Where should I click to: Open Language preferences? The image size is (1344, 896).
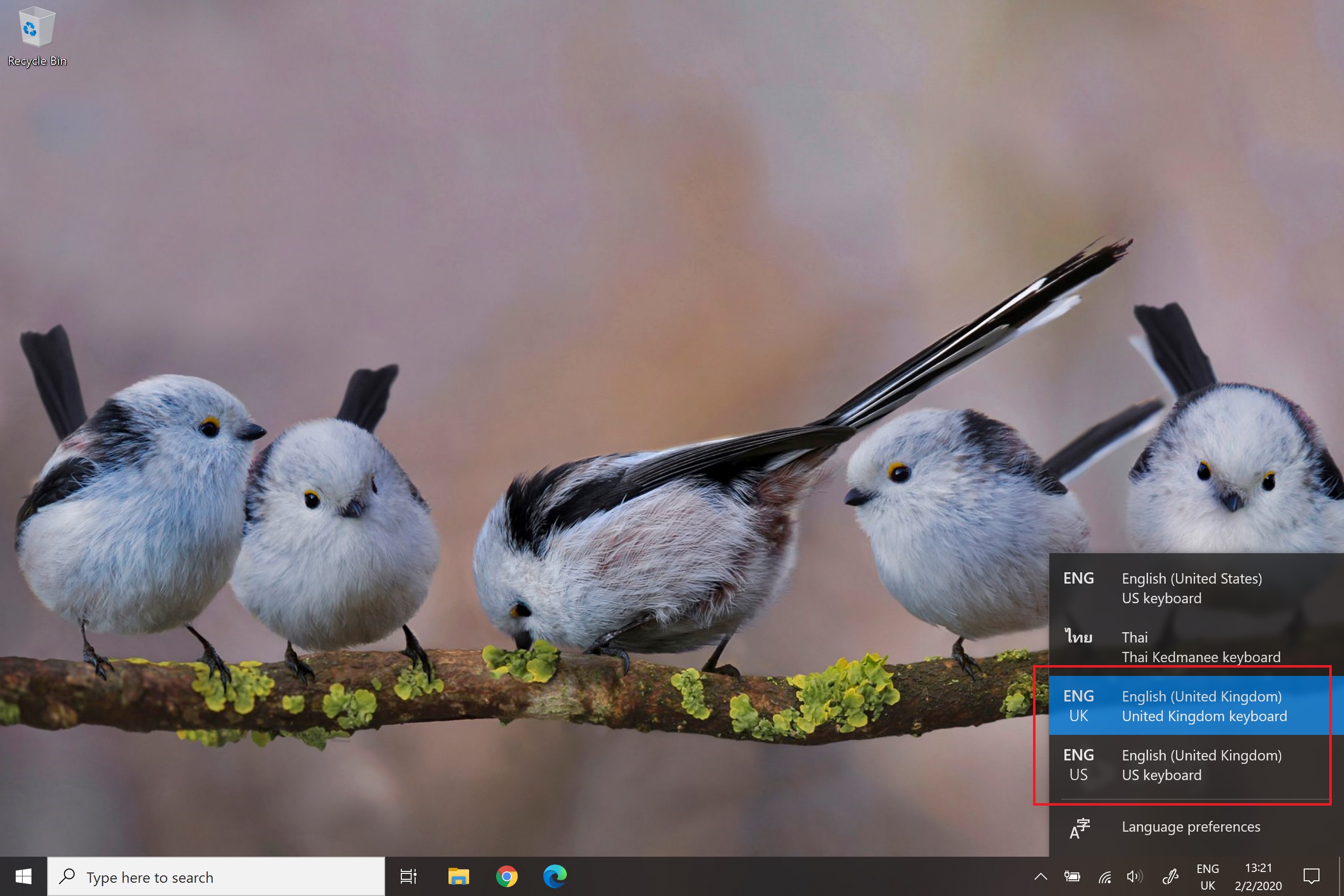point(1190,827)
